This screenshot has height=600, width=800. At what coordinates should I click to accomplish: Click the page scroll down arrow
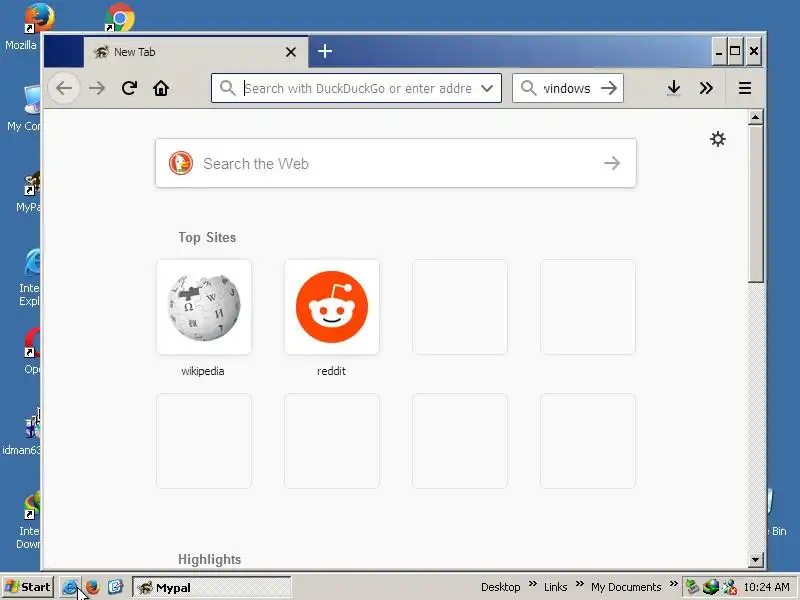click(x=756, y=559)
